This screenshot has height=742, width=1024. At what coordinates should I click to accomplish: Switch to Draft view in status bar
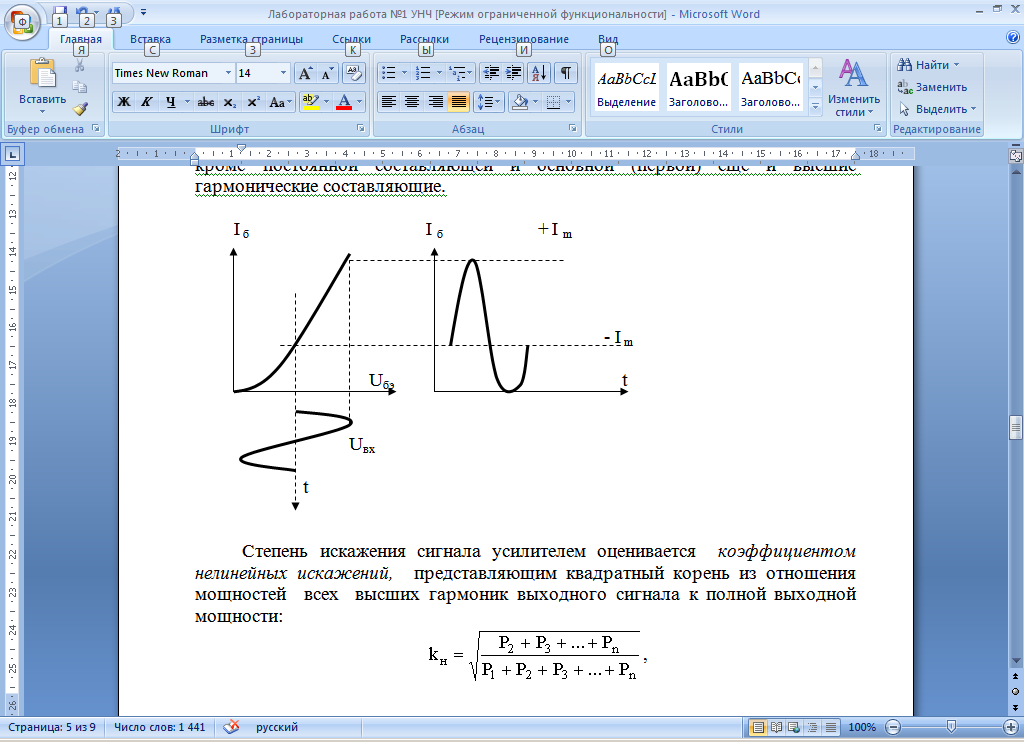tap(831, 727)
